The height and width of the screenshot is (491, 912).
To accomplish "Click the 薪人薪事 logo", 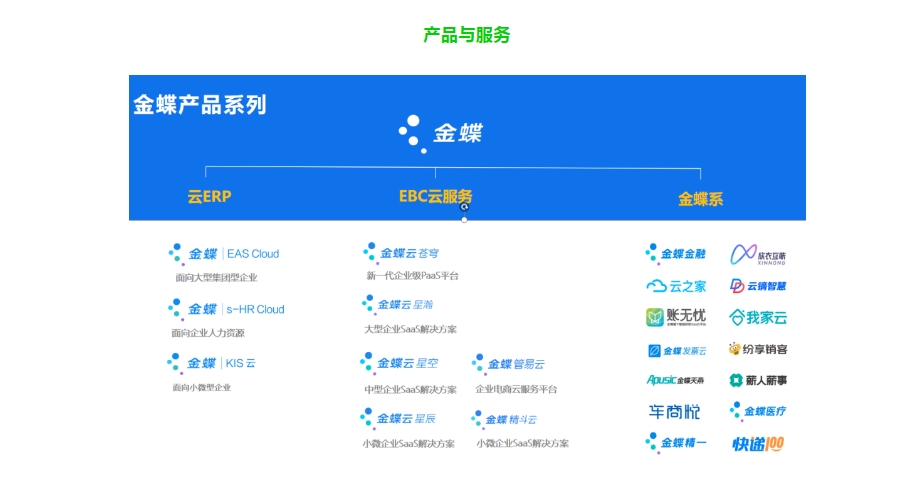I will [758, 380].
